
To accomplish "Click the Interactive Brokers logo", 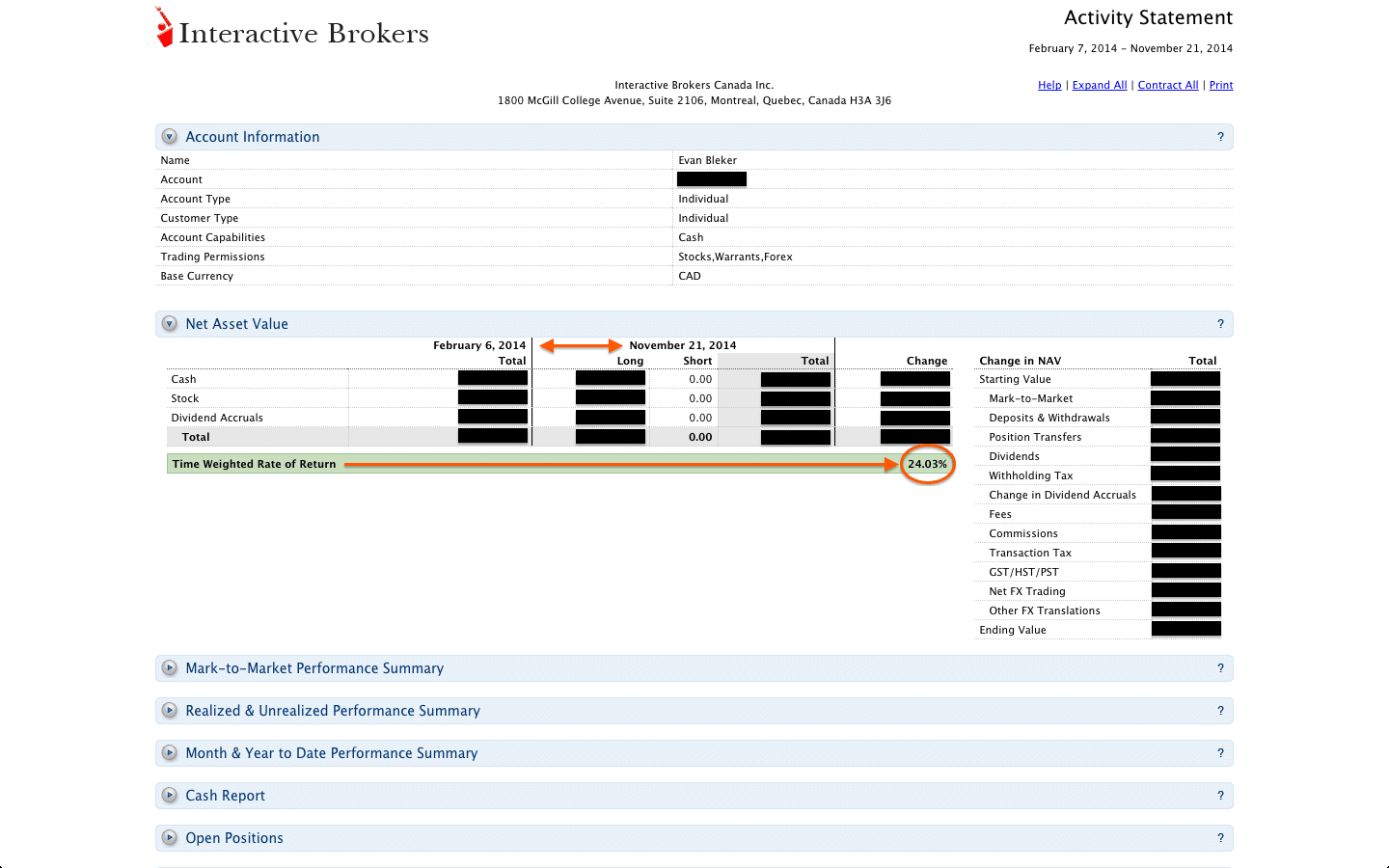I will point(292,29).
